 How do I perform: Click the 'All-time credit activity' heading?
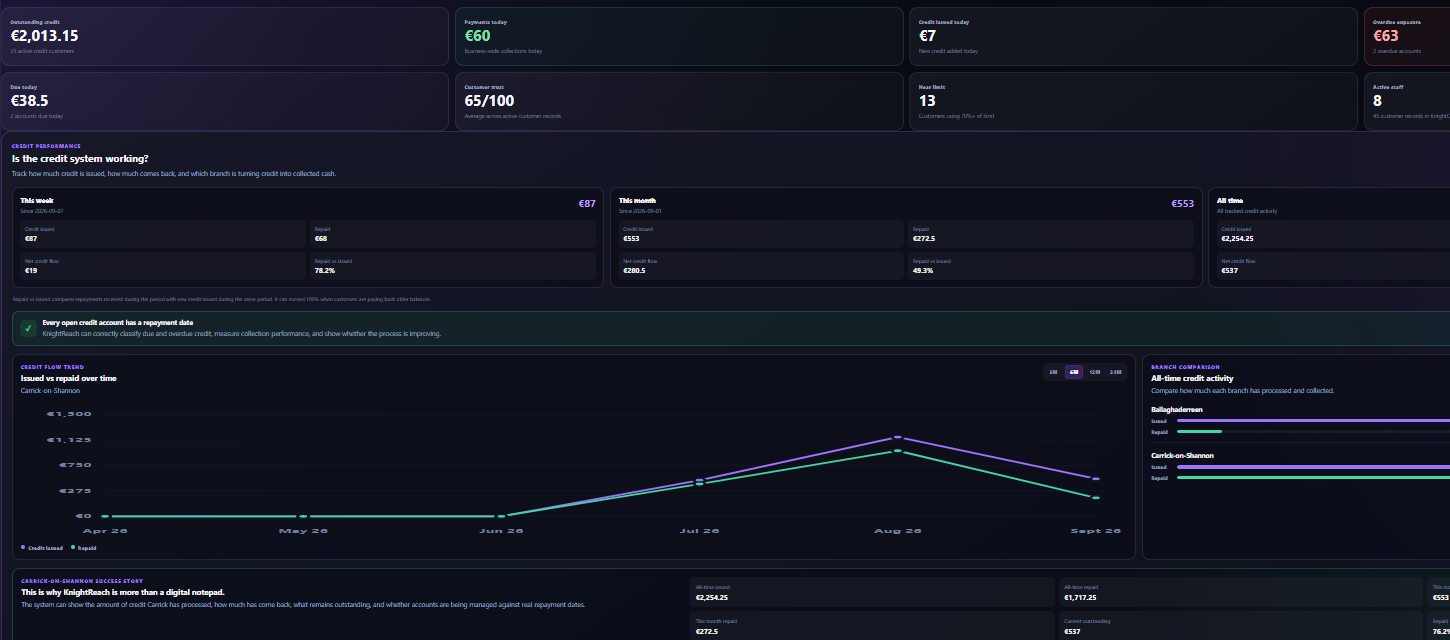[1192, 378]
